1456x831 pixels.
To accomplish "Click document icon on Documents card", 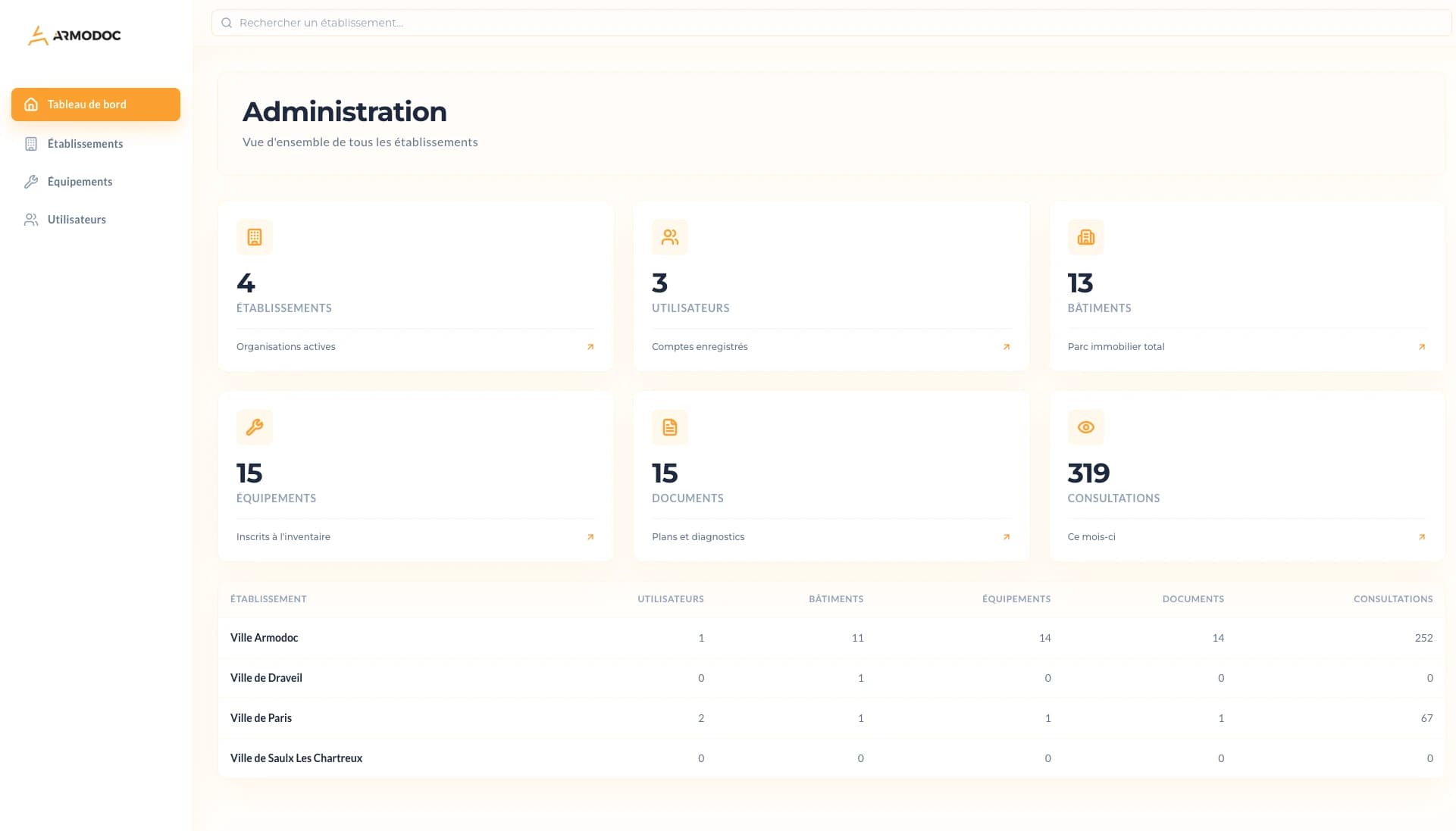I will click(669, 427).
